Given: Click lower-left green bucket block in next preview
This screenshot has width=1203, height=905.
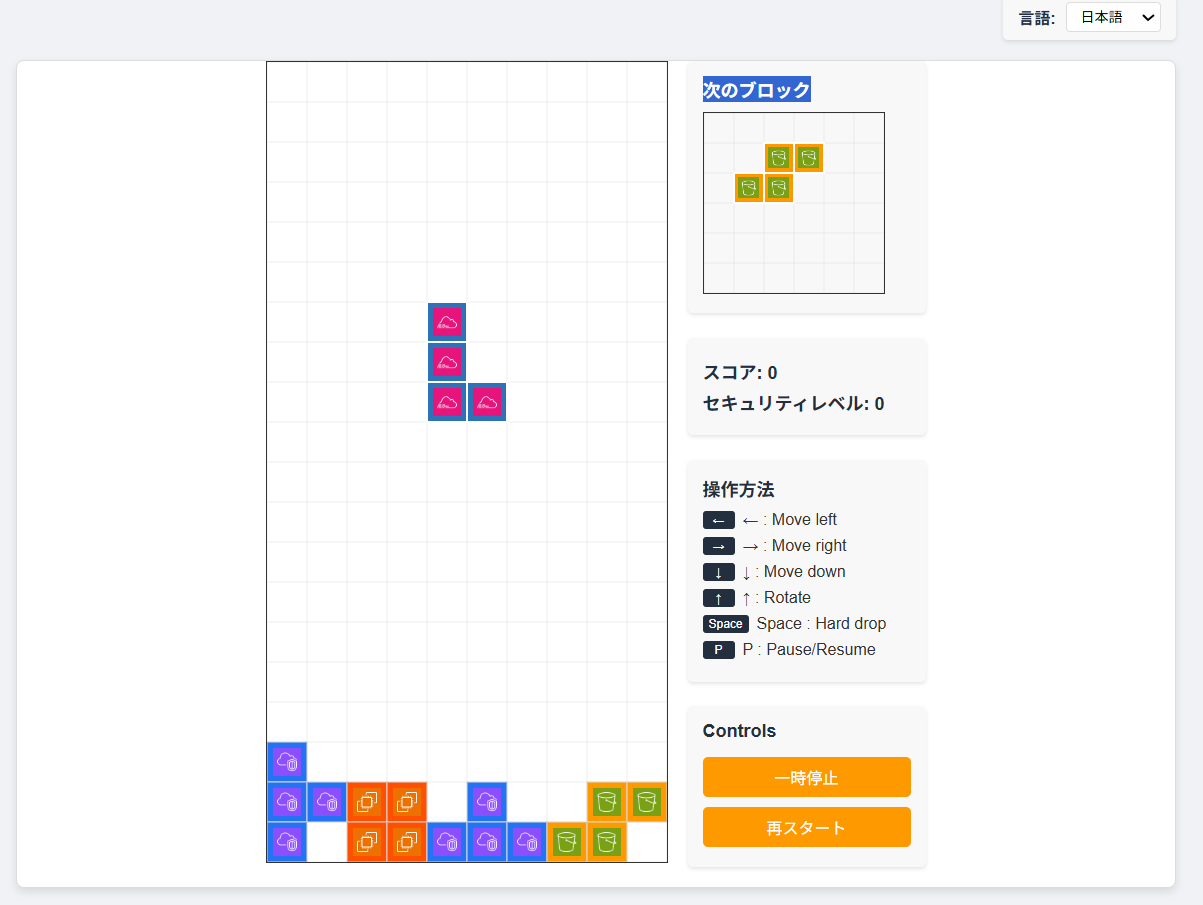Looking at the screenshot, I should [x=749, y=188].
